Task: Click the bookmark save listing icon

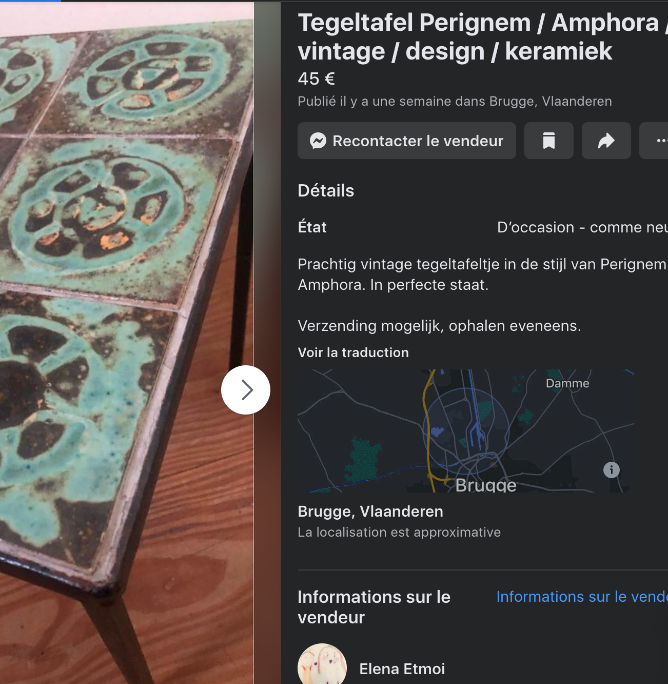Action: (x=548, y=141)
